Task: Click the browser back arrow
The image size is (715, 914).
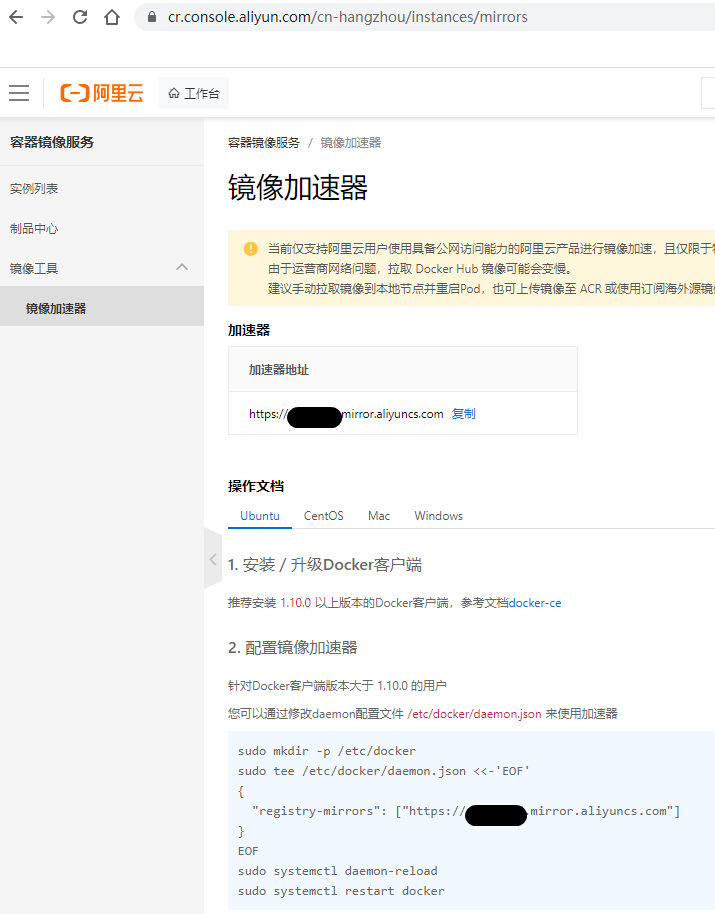Action: (x=16, y=17)
